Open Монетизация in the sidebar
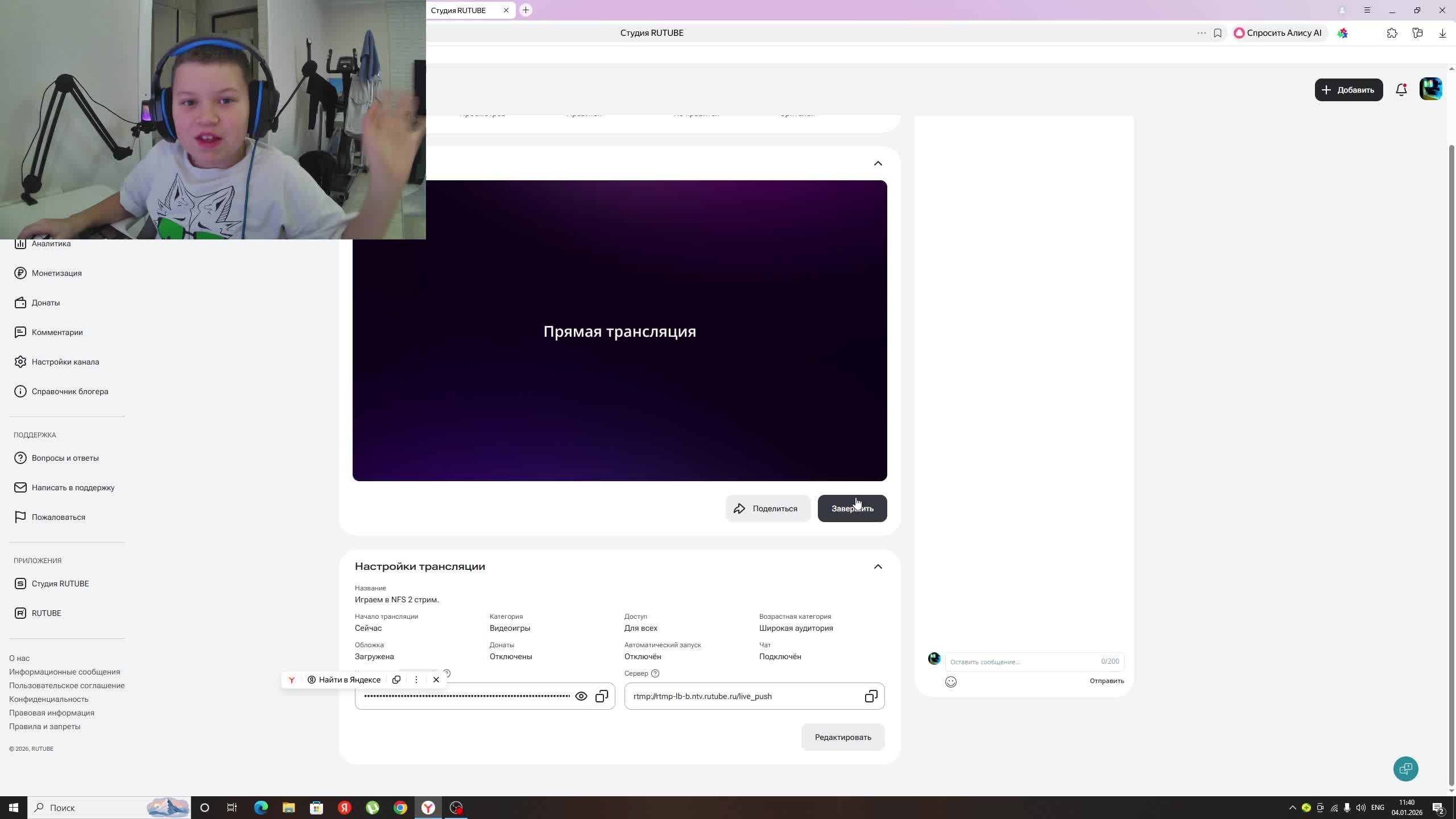Viewport: 1456px width, 819px height. coord(56,273)
